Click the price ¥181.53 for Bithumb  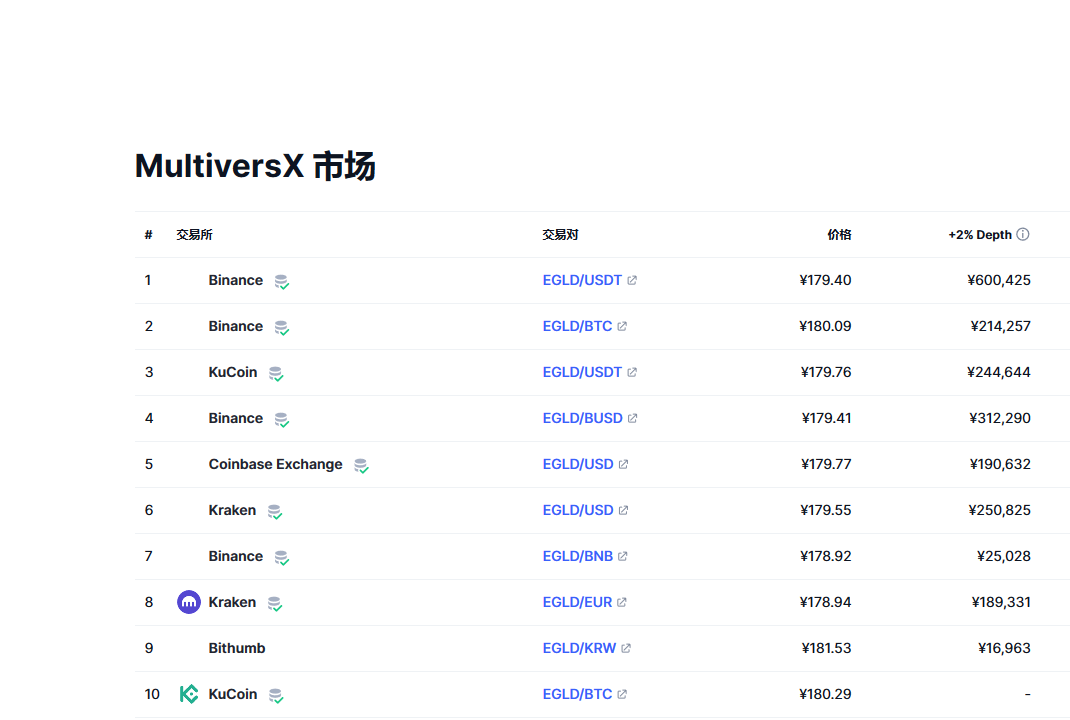826,648
